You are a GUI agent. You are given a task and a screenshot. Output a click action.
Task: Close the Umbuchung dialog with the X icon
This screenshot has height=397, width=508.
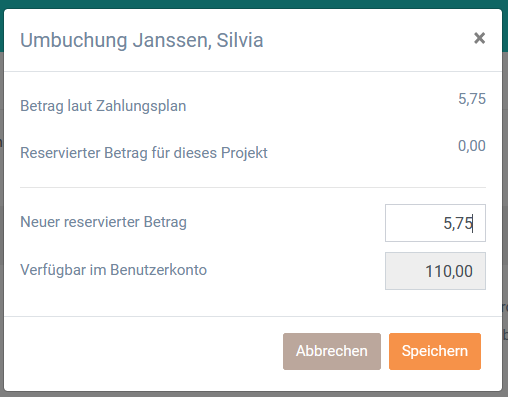(x=479, y=38)
